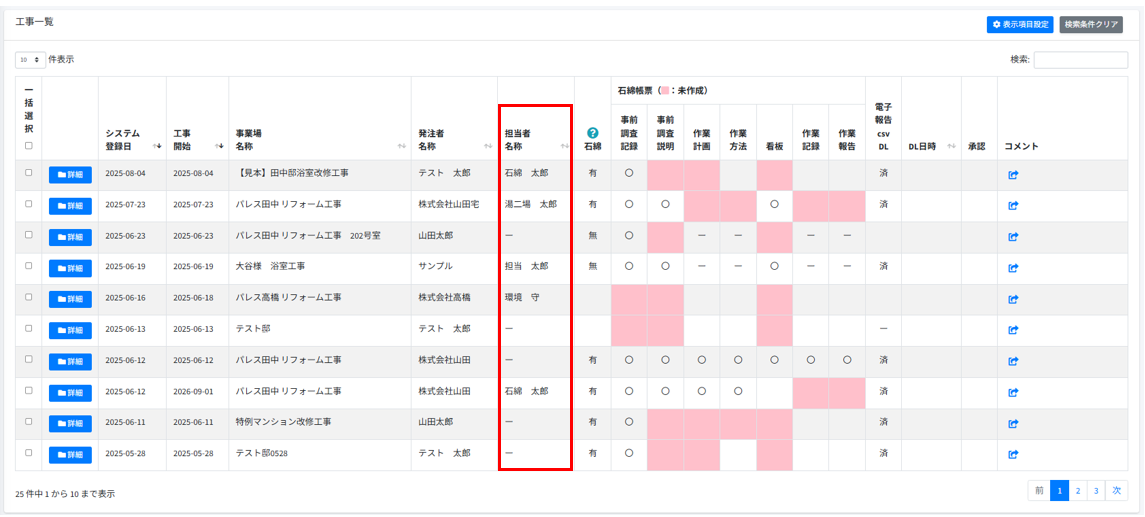Click the asbestos help question mark icon
The height and width of the screenshot is (517, 1145).
pos(593,132)
